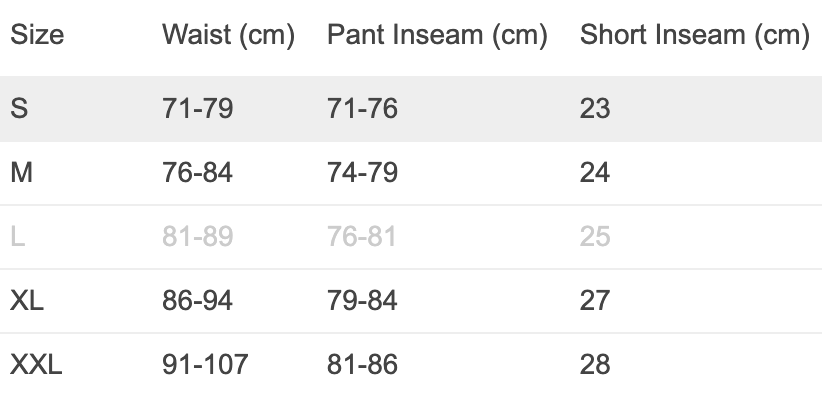The image size is (822, 394).
Task: Select the XXL size row label
Action: [x=36, y=364]
